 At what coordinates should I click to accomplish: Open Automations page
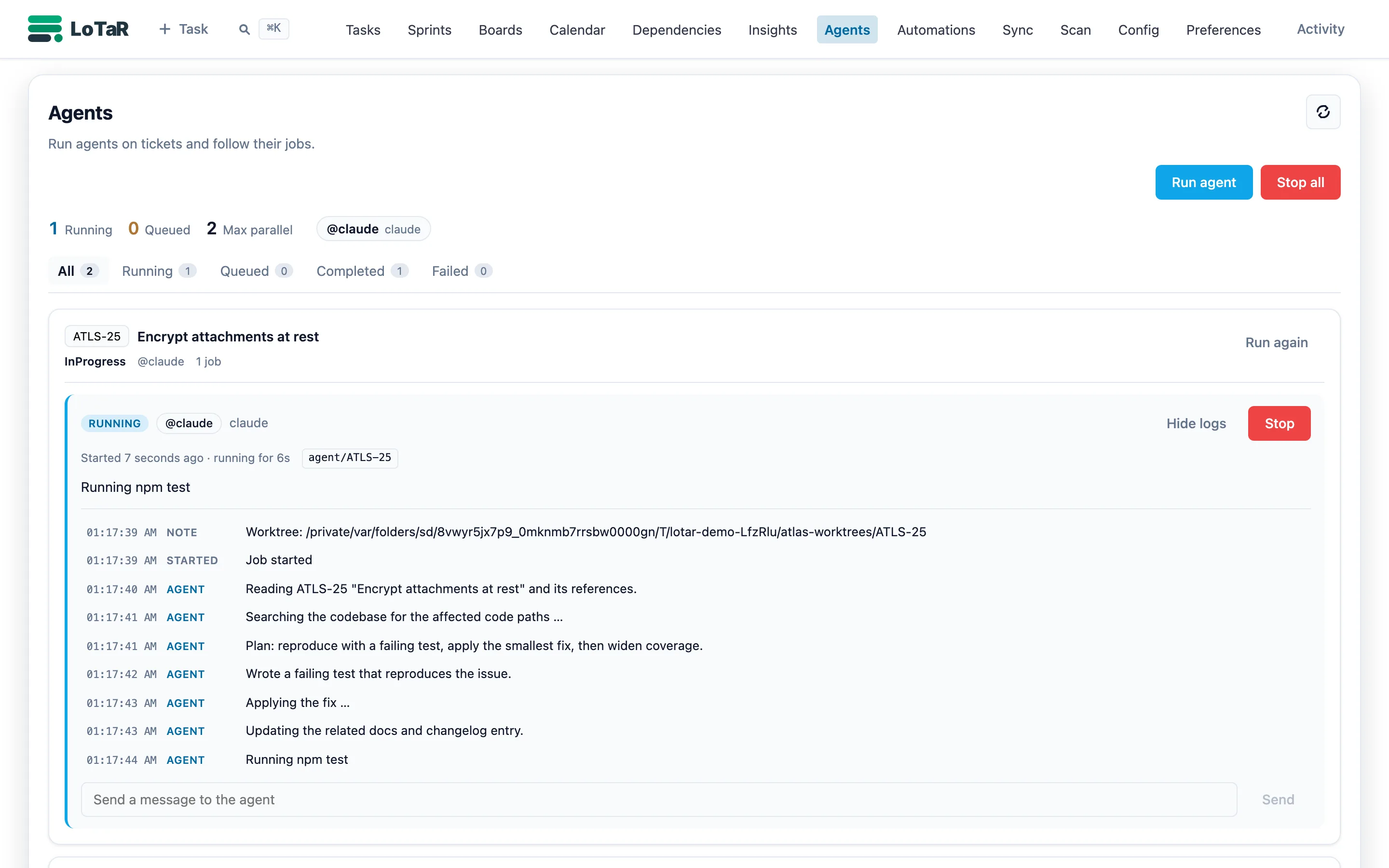936,30
